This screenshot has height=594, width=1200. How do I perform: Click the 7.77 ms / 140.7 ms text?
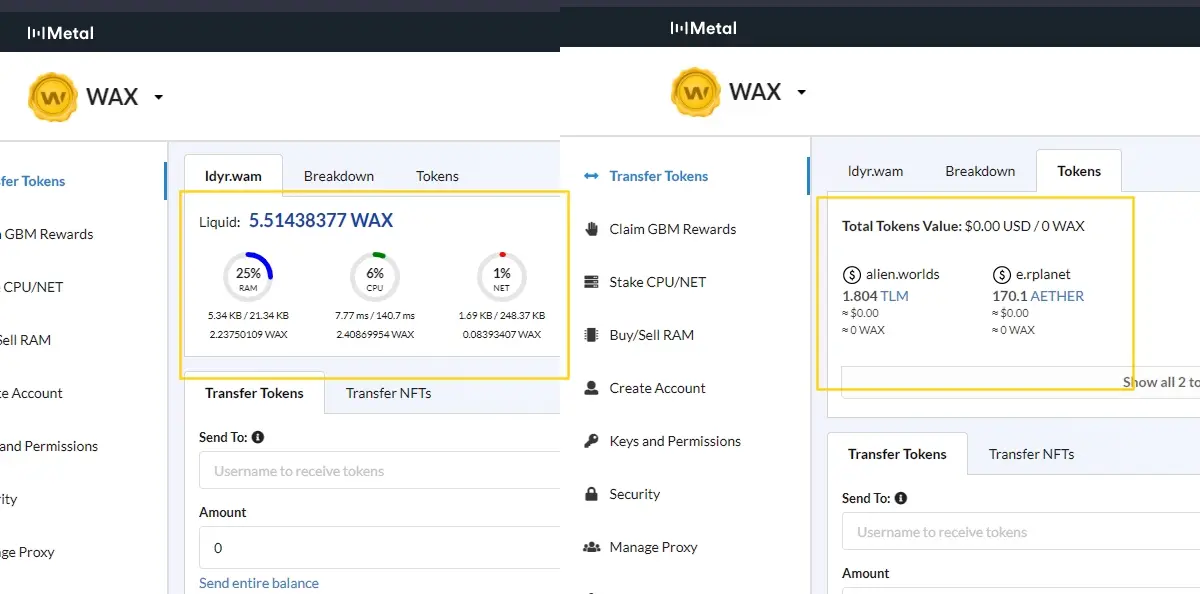(375, 315)
